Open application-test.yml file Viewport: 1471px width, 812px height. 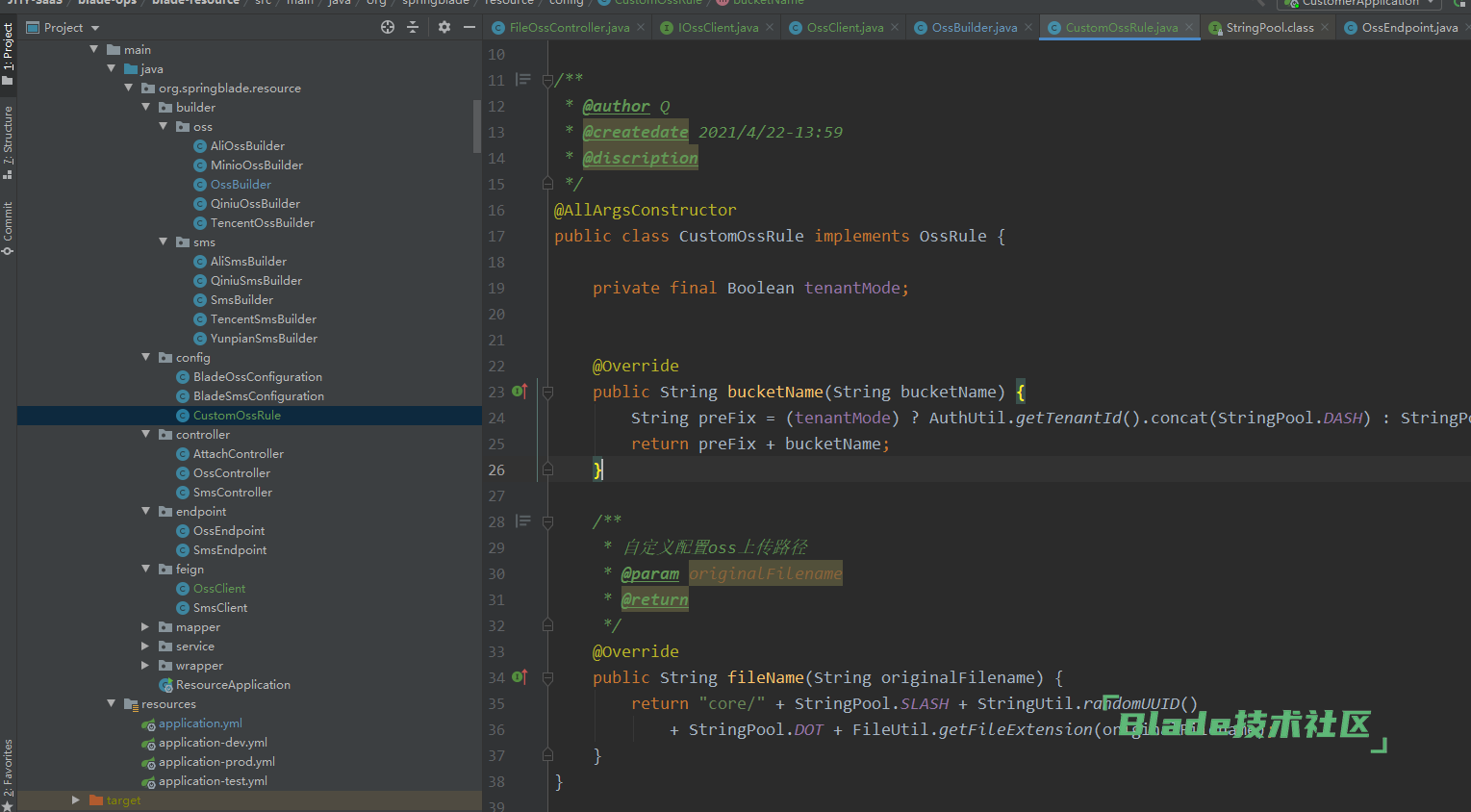tap(213, 780)
